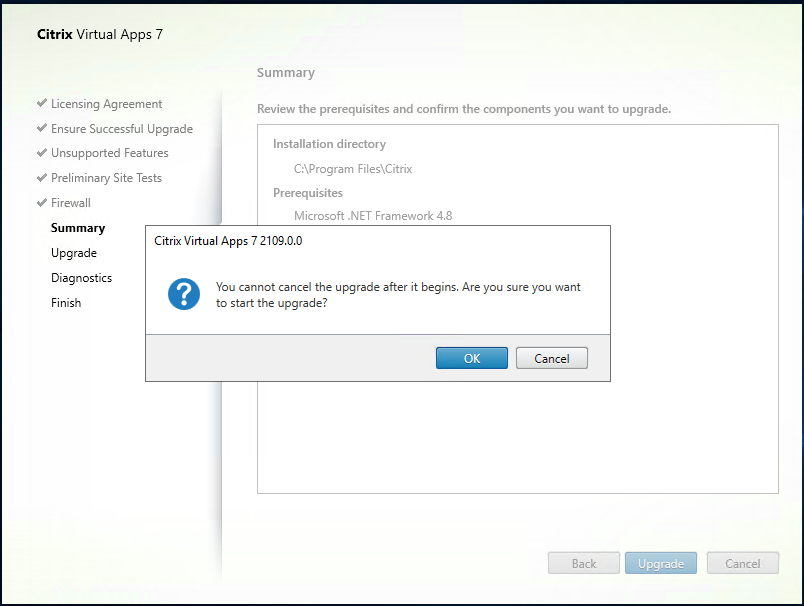Image resolution: width=804 pixels, height=606 pixels.
Task: Open the Diagnostics step
Action: (x=82, y=278)
